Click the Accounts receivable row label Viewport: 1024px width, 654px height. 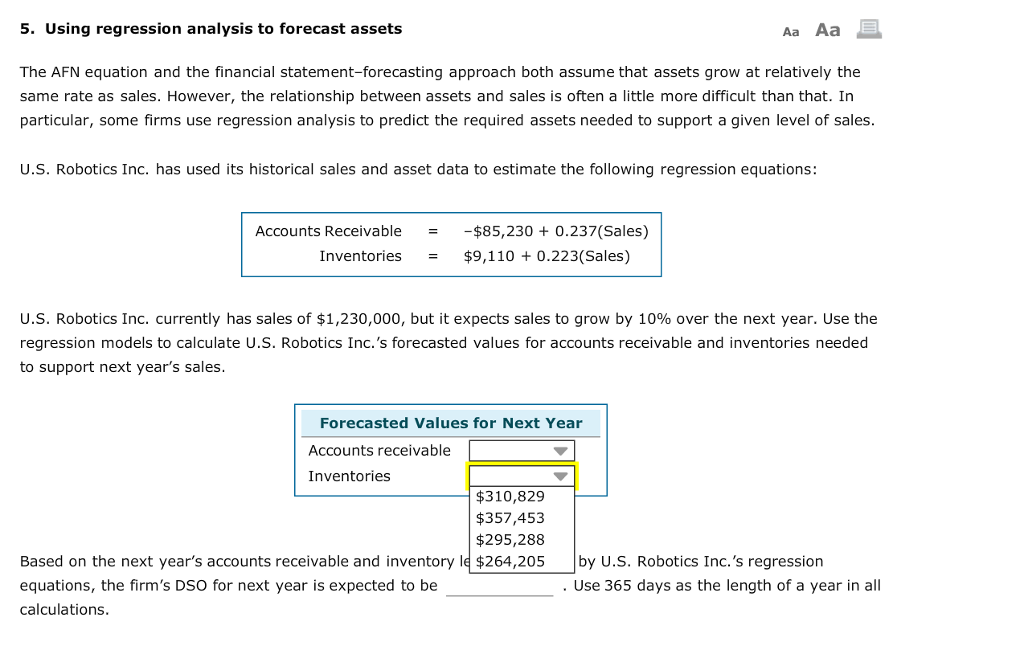tap(379, 450)
